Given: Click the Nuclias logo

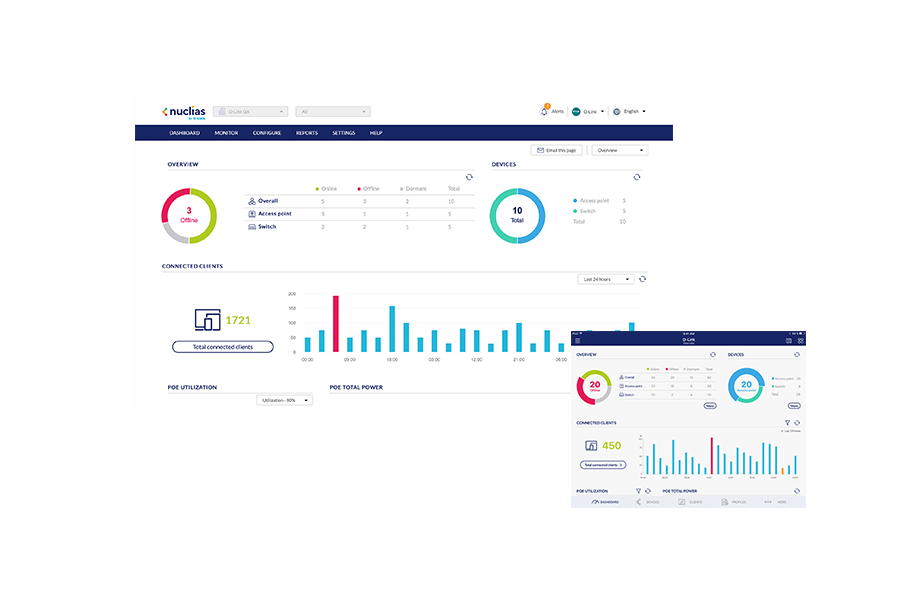Looking at the screenshot, I should pyautogui.click(x=183, y=112).
